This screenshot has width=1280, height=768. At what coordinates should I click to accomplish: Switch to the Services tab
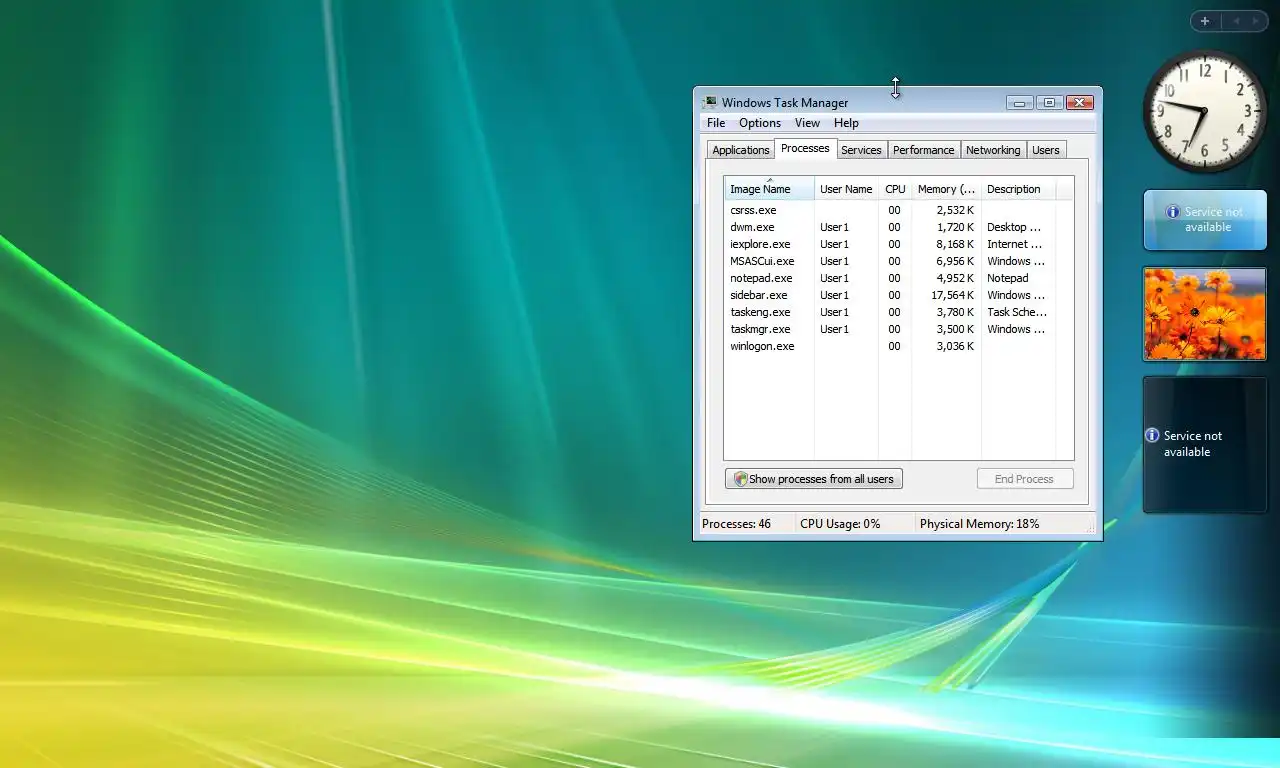pos(861,150)
